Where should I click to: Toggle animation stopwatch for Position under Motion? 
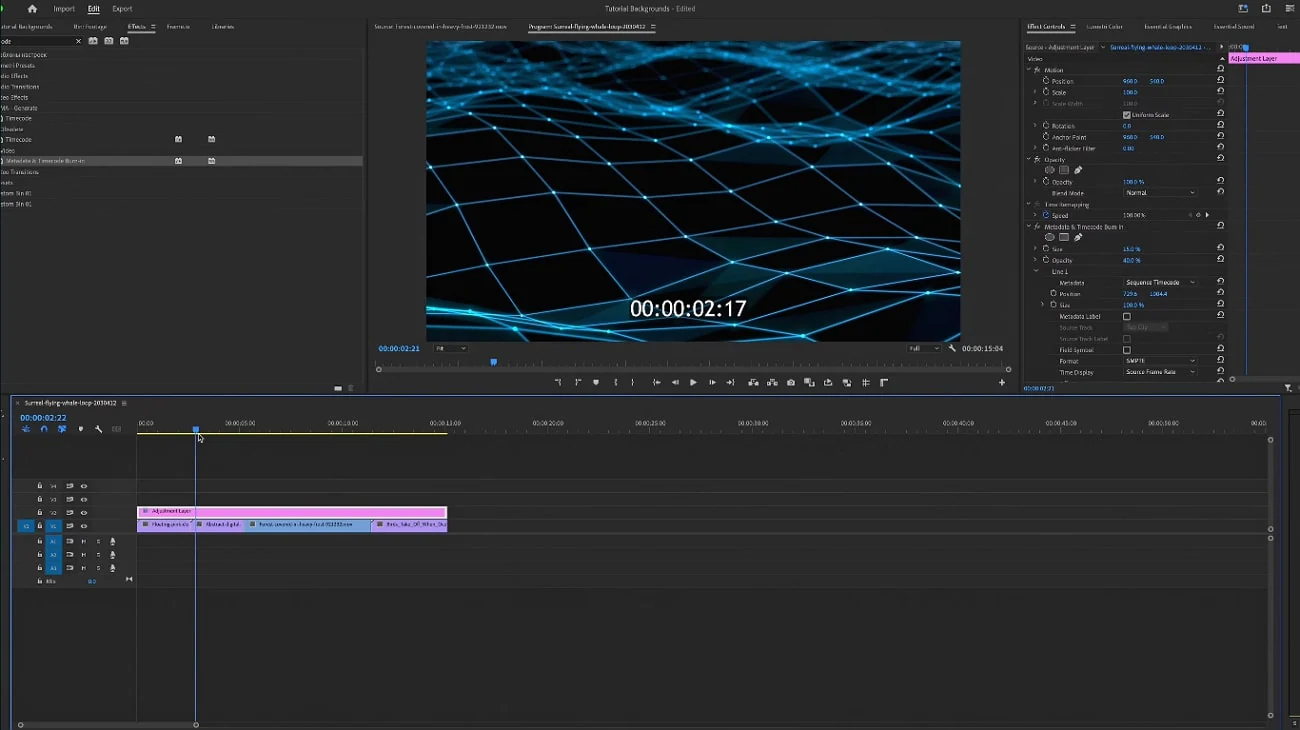pos(1046,81)
